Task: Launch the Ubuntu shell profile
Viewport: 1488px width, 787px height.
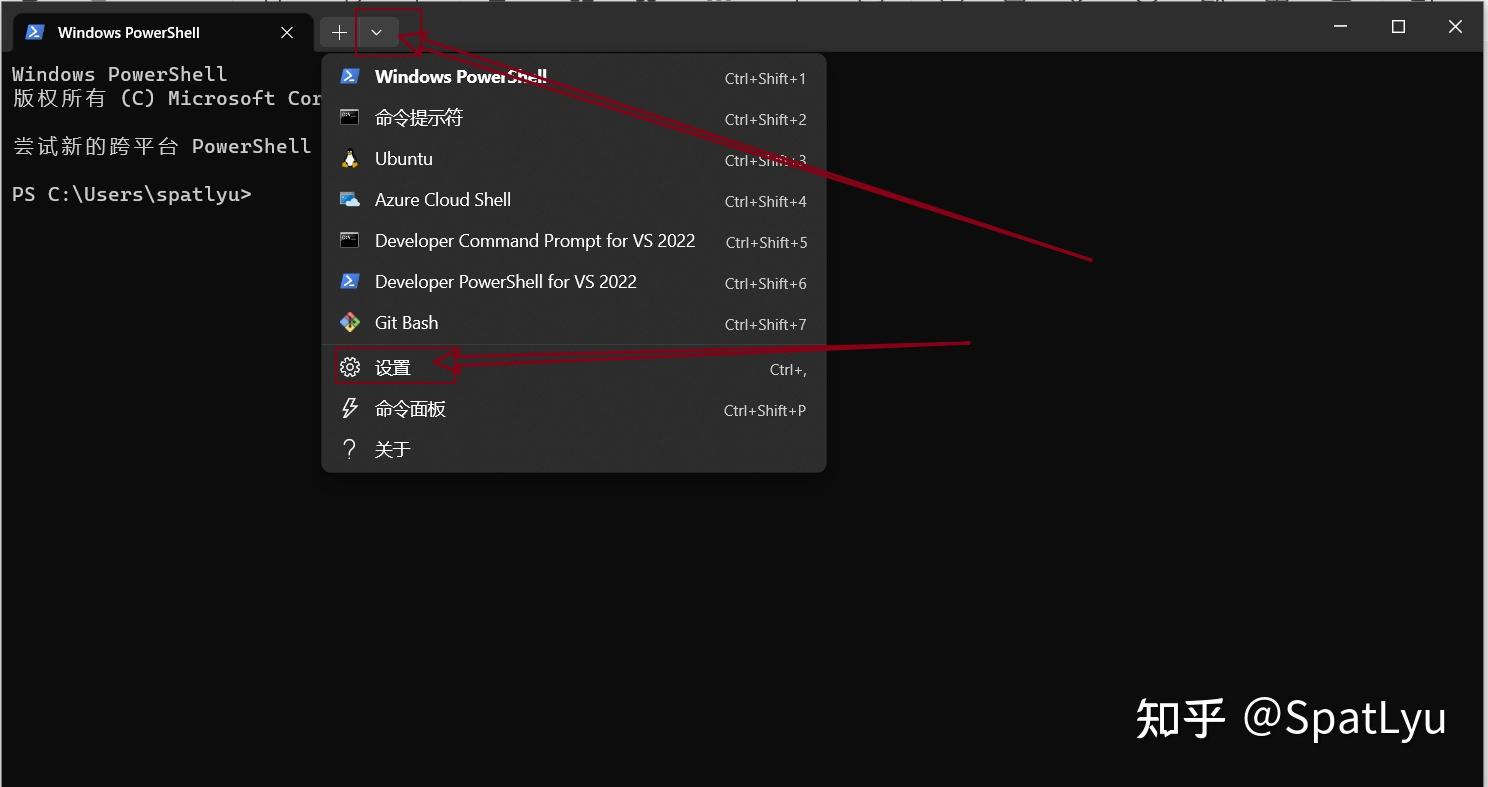Action: (x=403, y=158)
